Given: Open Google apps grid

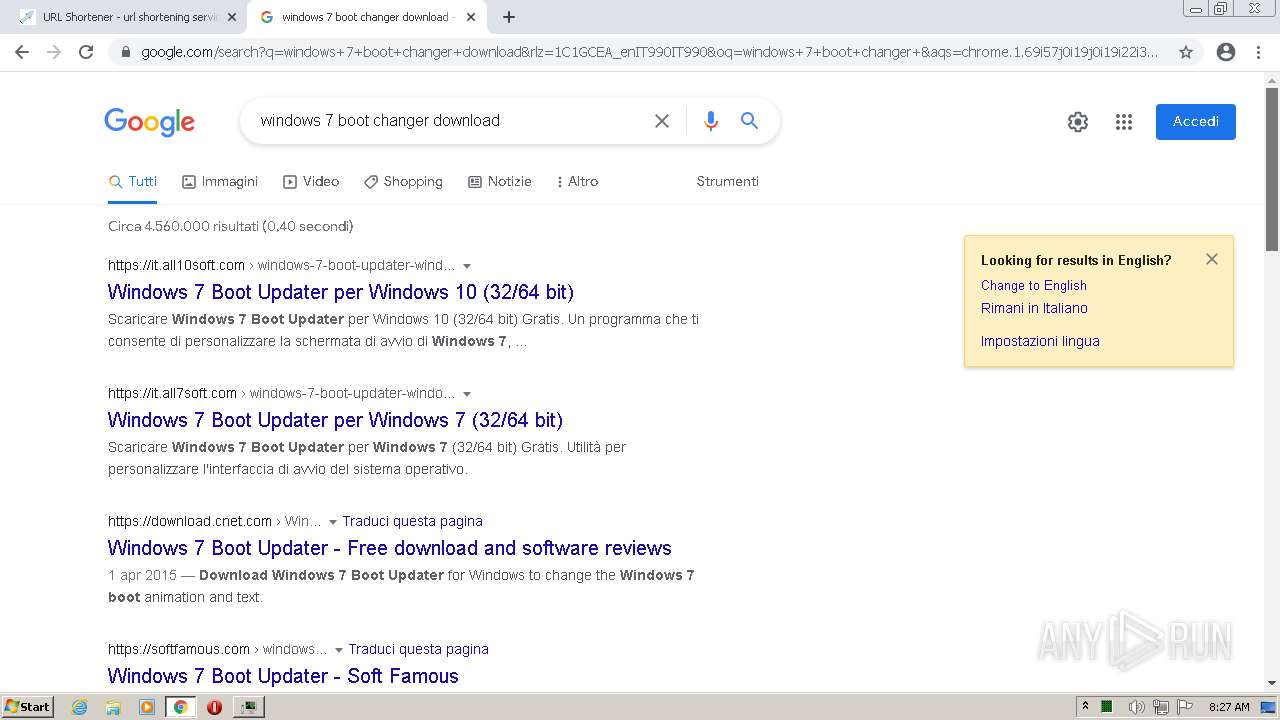Looking at the screenshot, I should click(1124, 122).
